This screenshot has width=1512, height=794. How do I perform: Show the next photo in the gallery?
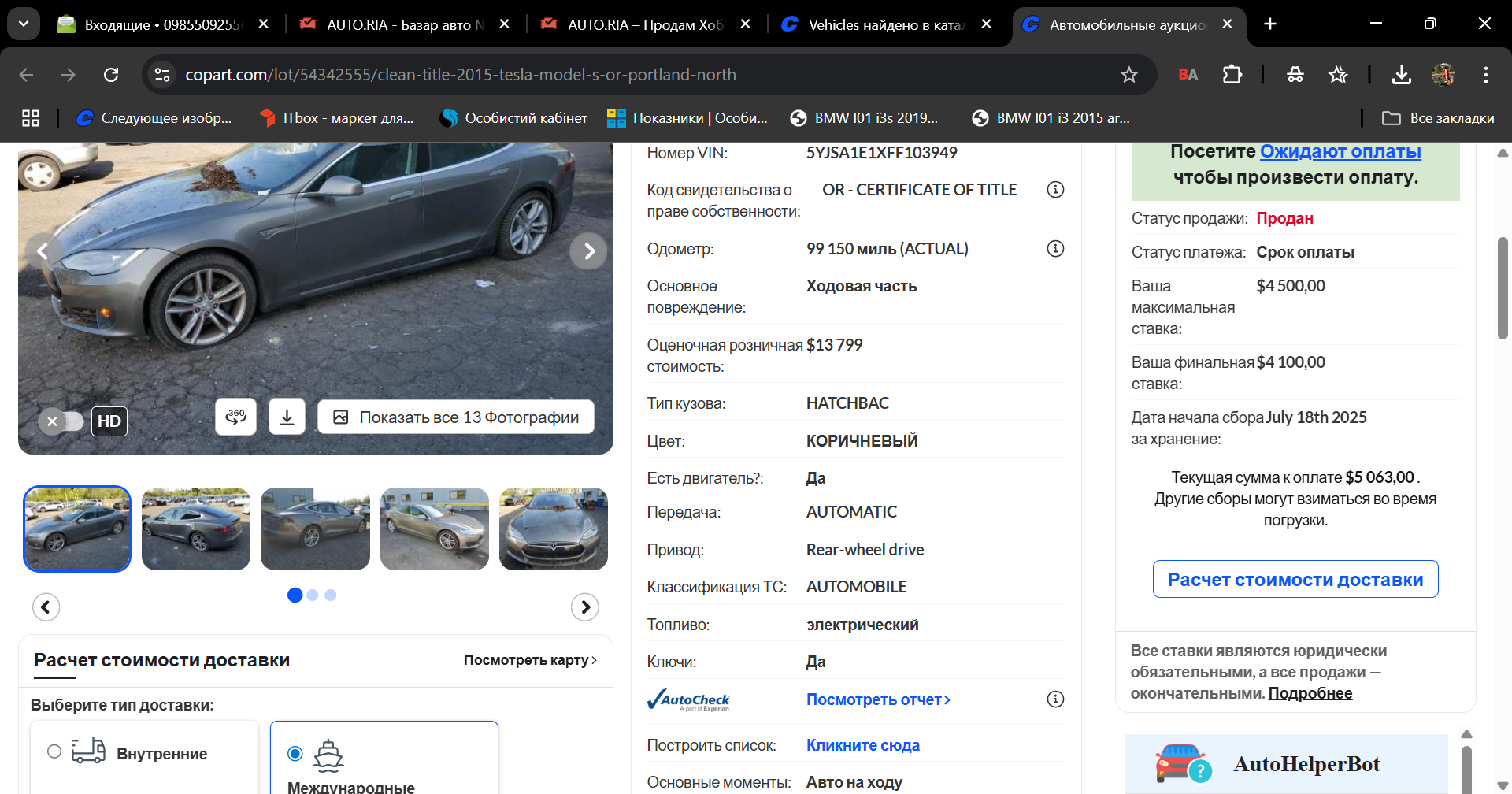pyautogui.click(x=588, y=251)
